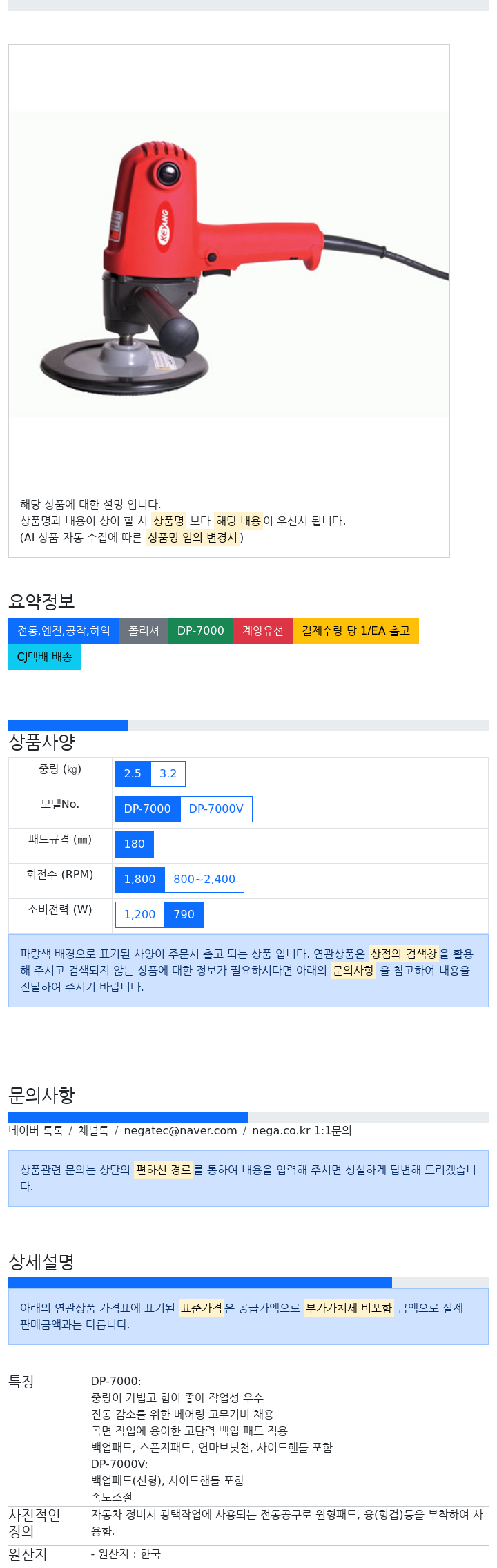Viewport: 497px width, 1568px height.
Task: Select model DP-7000V option
Action: click(216, 809)
